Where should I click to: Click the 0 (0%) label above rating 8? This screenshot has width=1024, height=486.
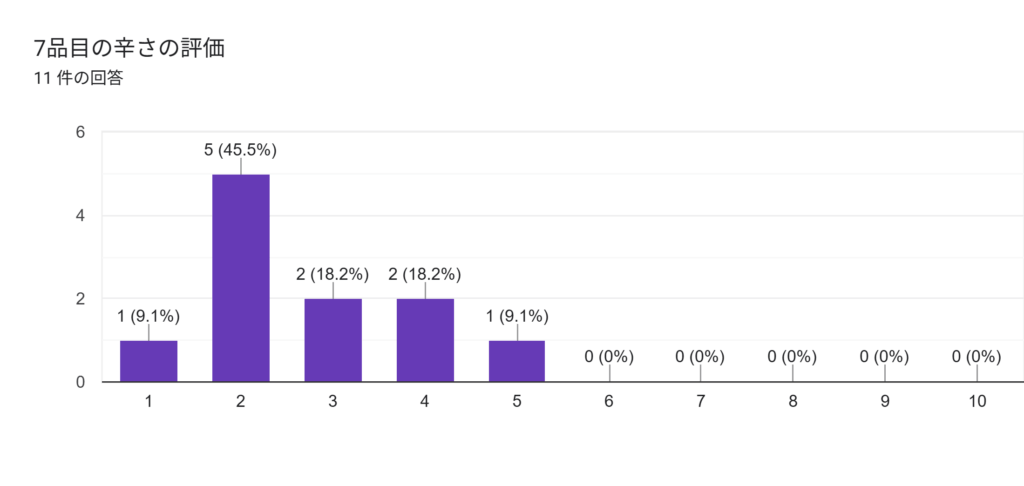click(x=793, y=356)
